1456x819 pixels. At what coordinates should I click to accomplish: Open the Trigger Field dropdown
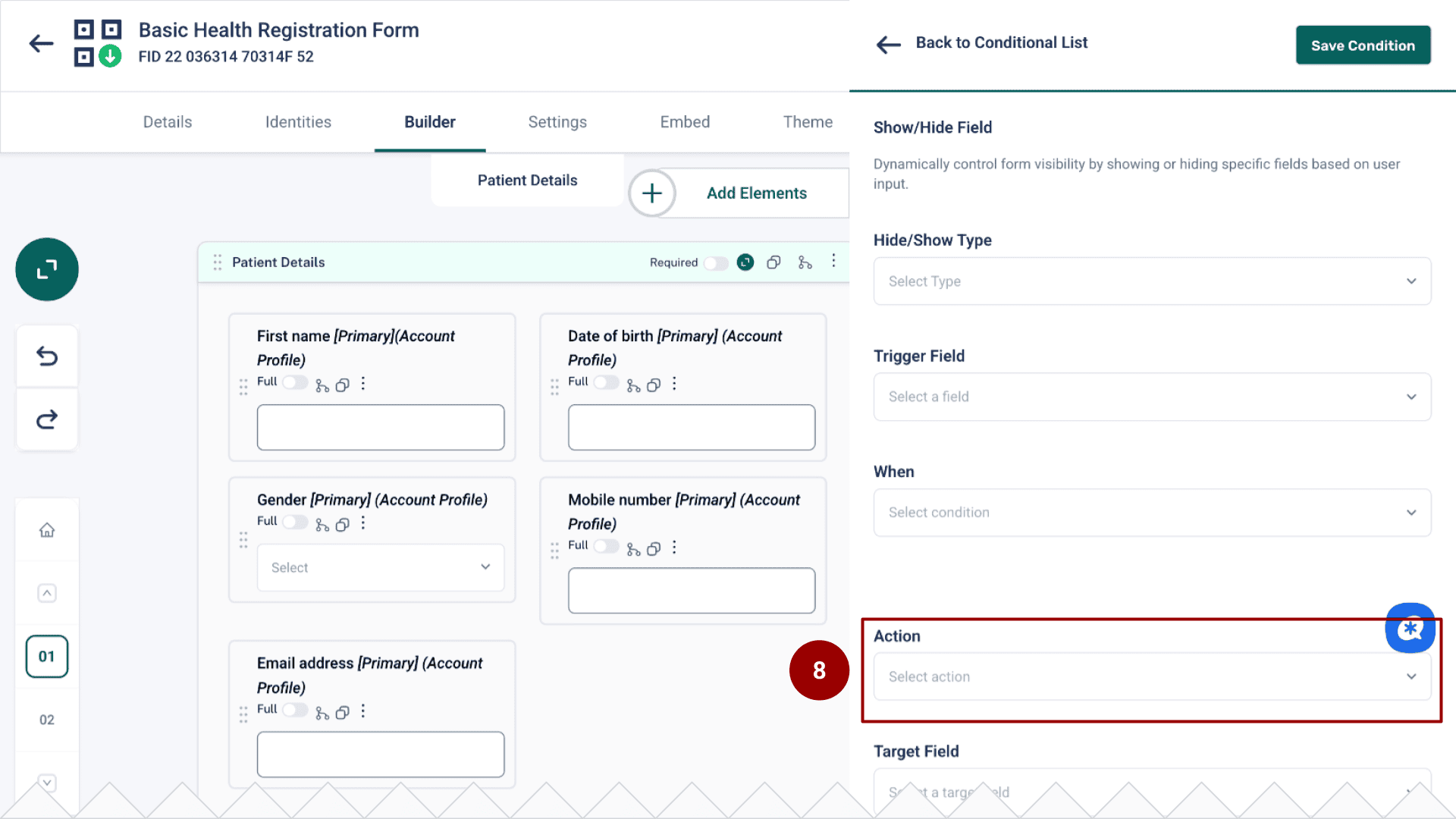pos(1151,397)
